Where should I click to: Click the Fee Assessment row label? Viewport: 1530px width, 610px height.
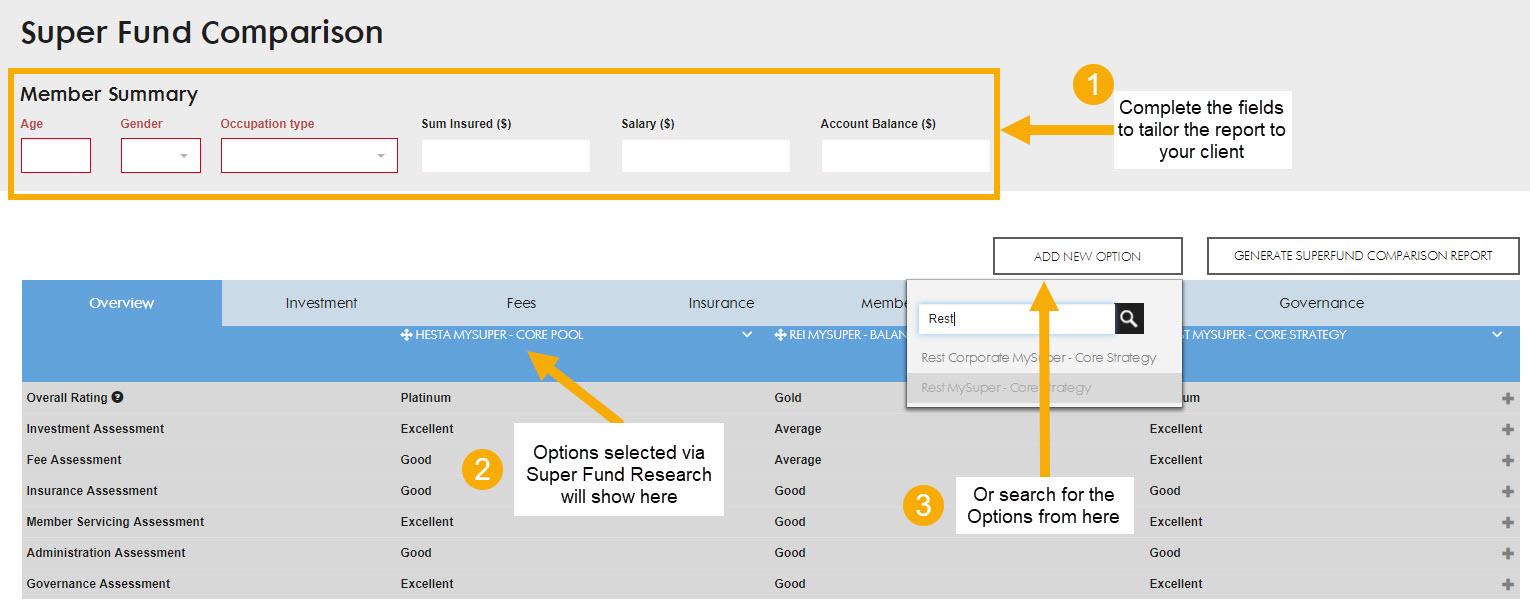click(74, 460)
